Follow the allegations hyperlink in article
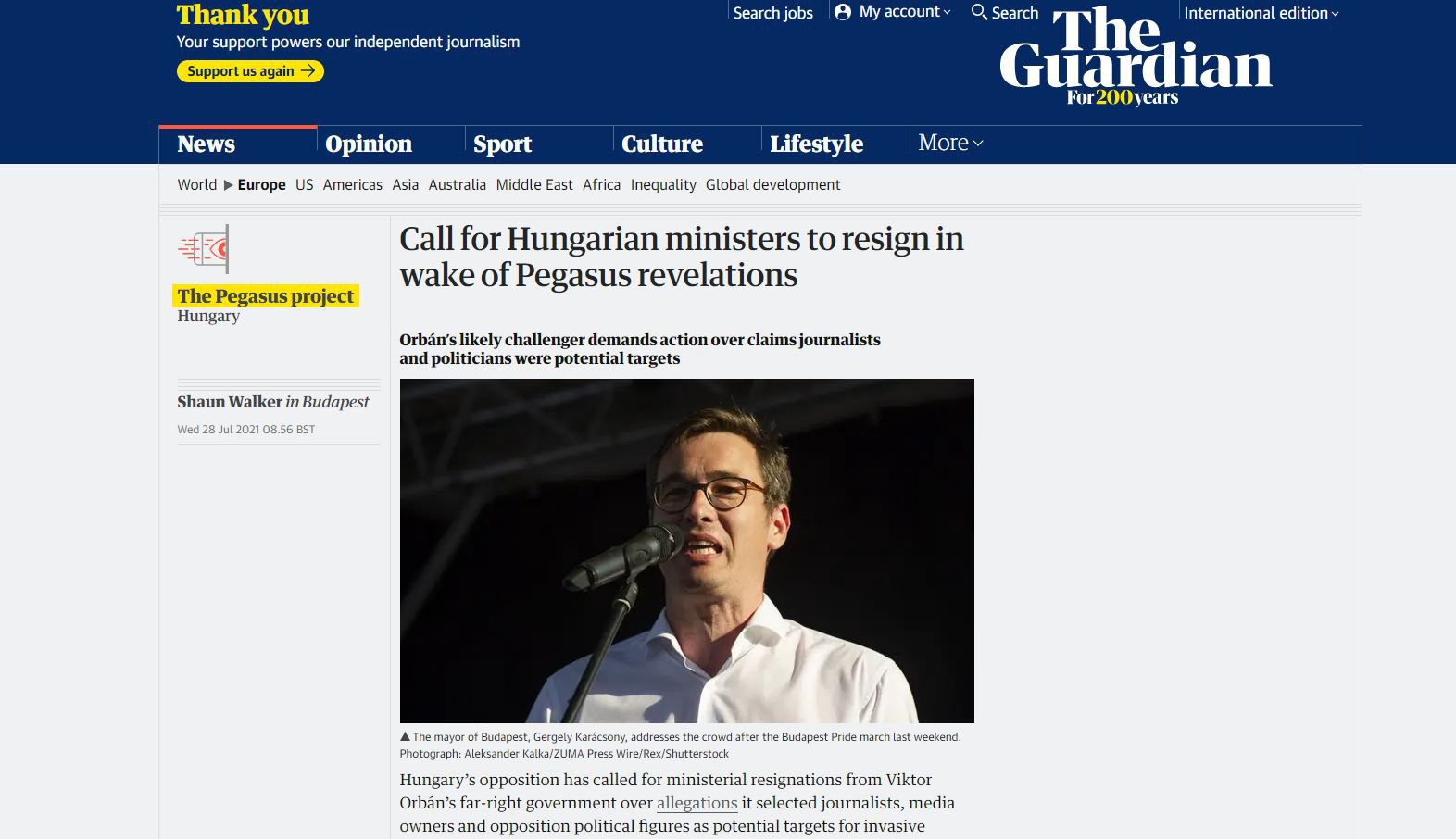This screenshot has height=839, width=1456. pyautogui.click(x=697, y=803)
